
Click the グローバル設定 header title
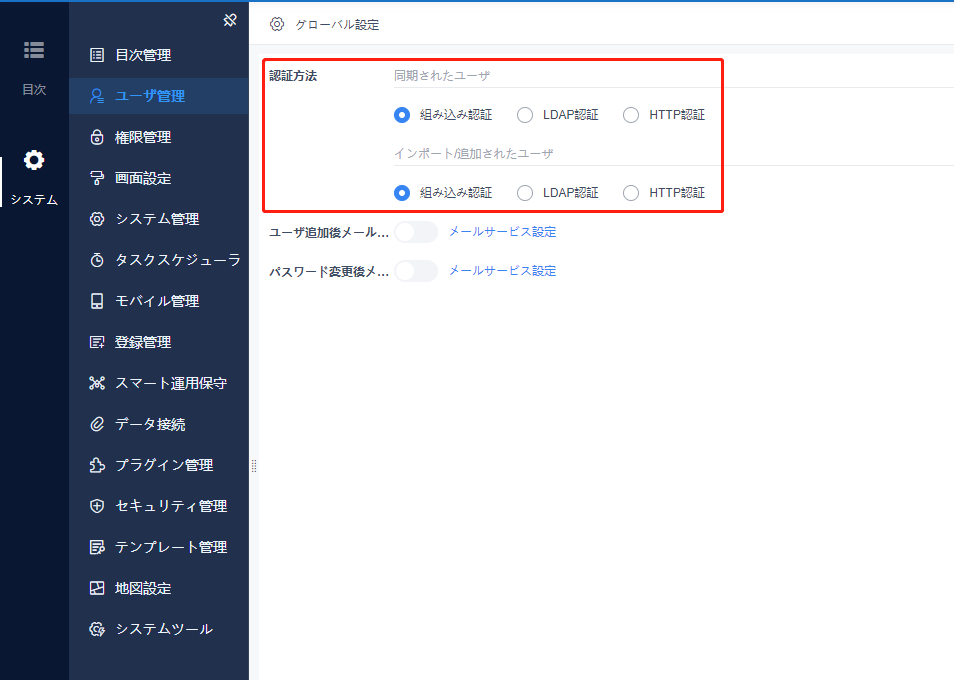click(337, 25)
